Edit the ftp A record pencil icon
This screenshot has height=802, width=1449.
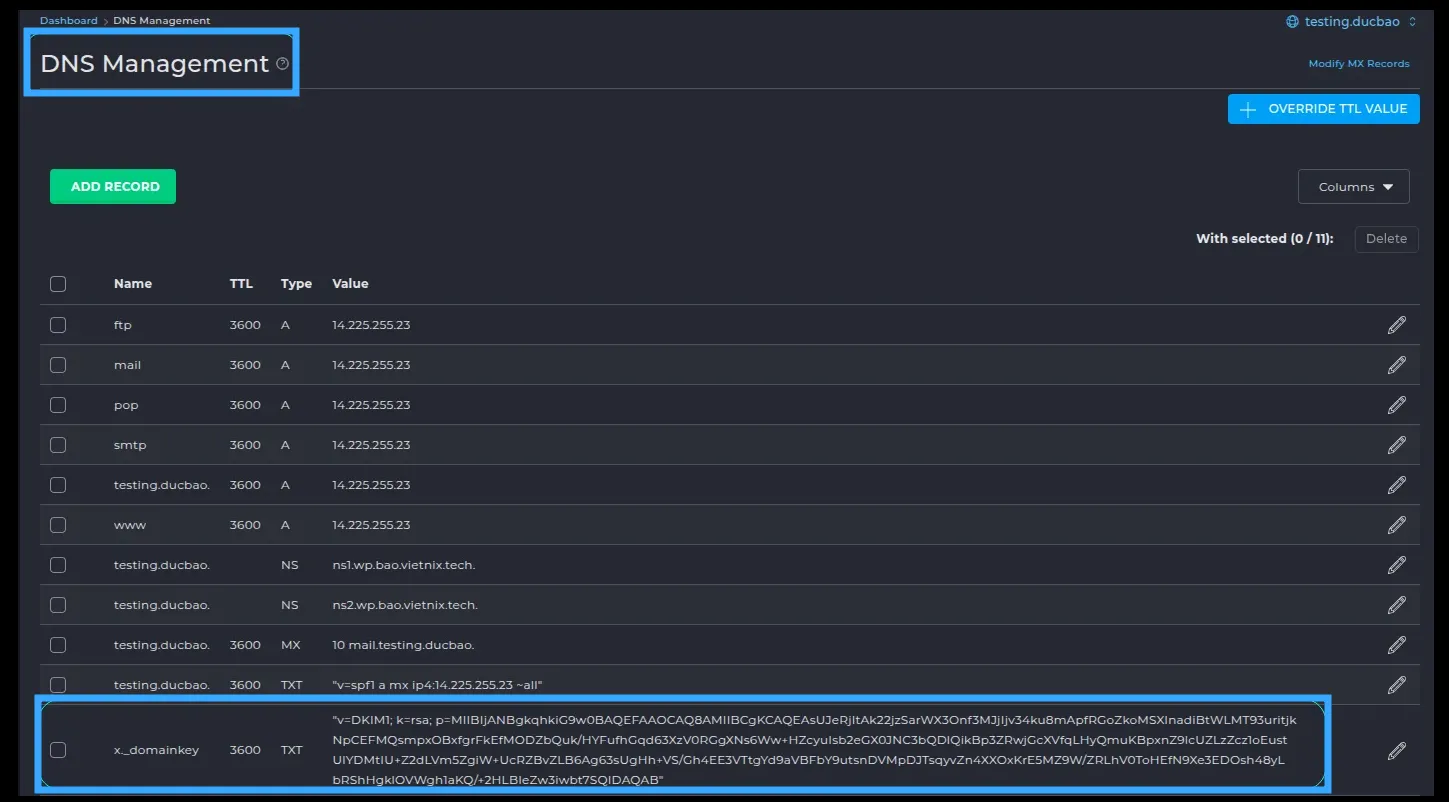pyautogui.click(x=1396, y=325)
